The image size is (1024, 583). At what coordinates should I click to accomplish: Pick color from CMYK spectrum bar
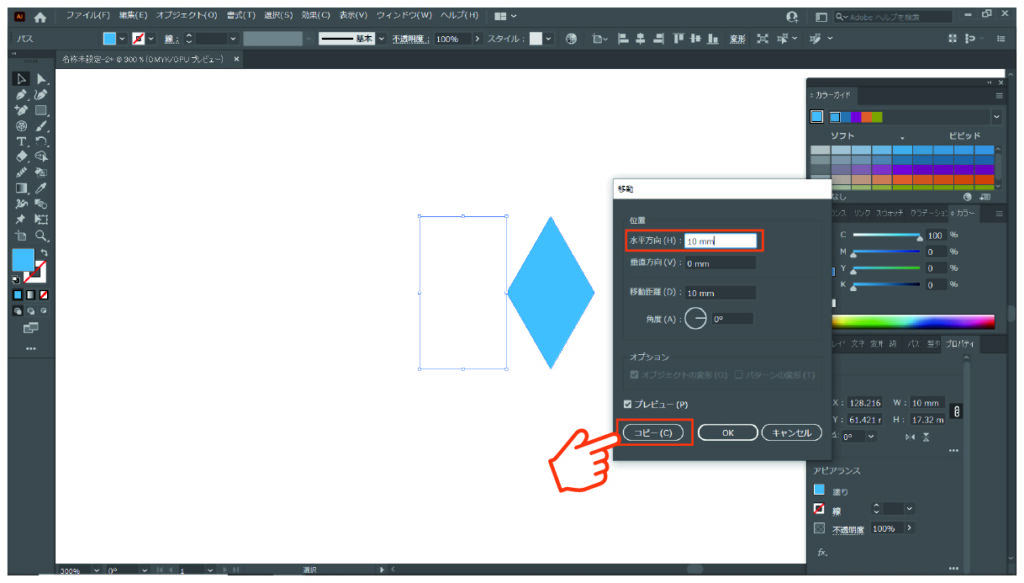tap(913, 321)
